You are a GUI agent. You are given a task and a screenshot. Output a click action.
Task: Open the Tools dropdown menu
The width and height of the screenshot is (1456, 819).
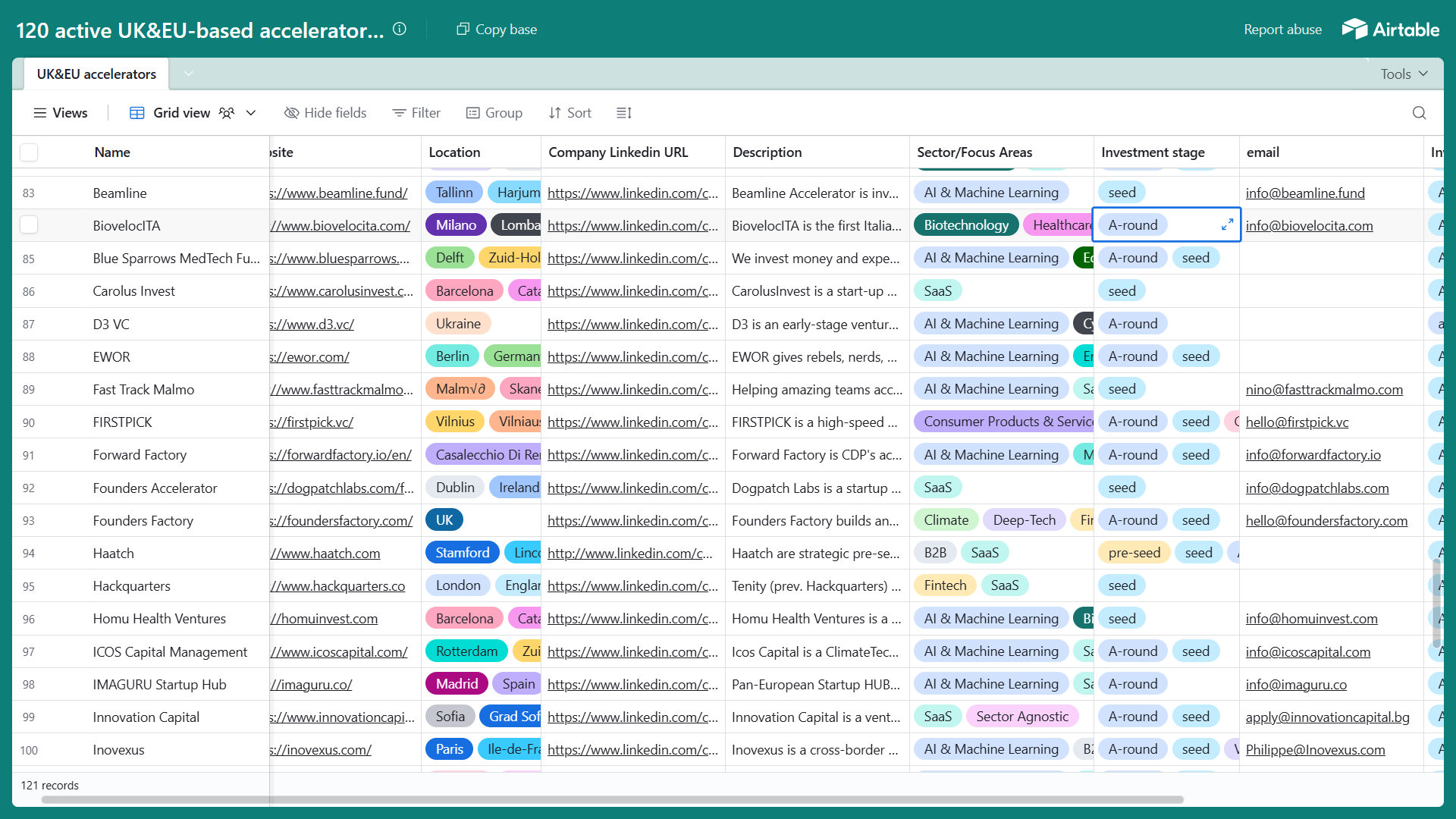1404,74
